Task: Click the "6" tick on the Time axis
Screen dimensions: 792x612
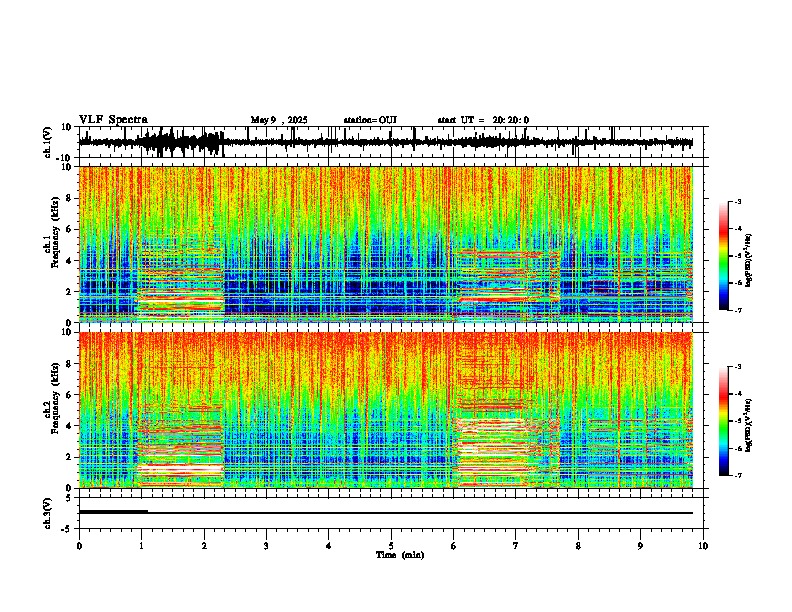Action: [454, 546]
